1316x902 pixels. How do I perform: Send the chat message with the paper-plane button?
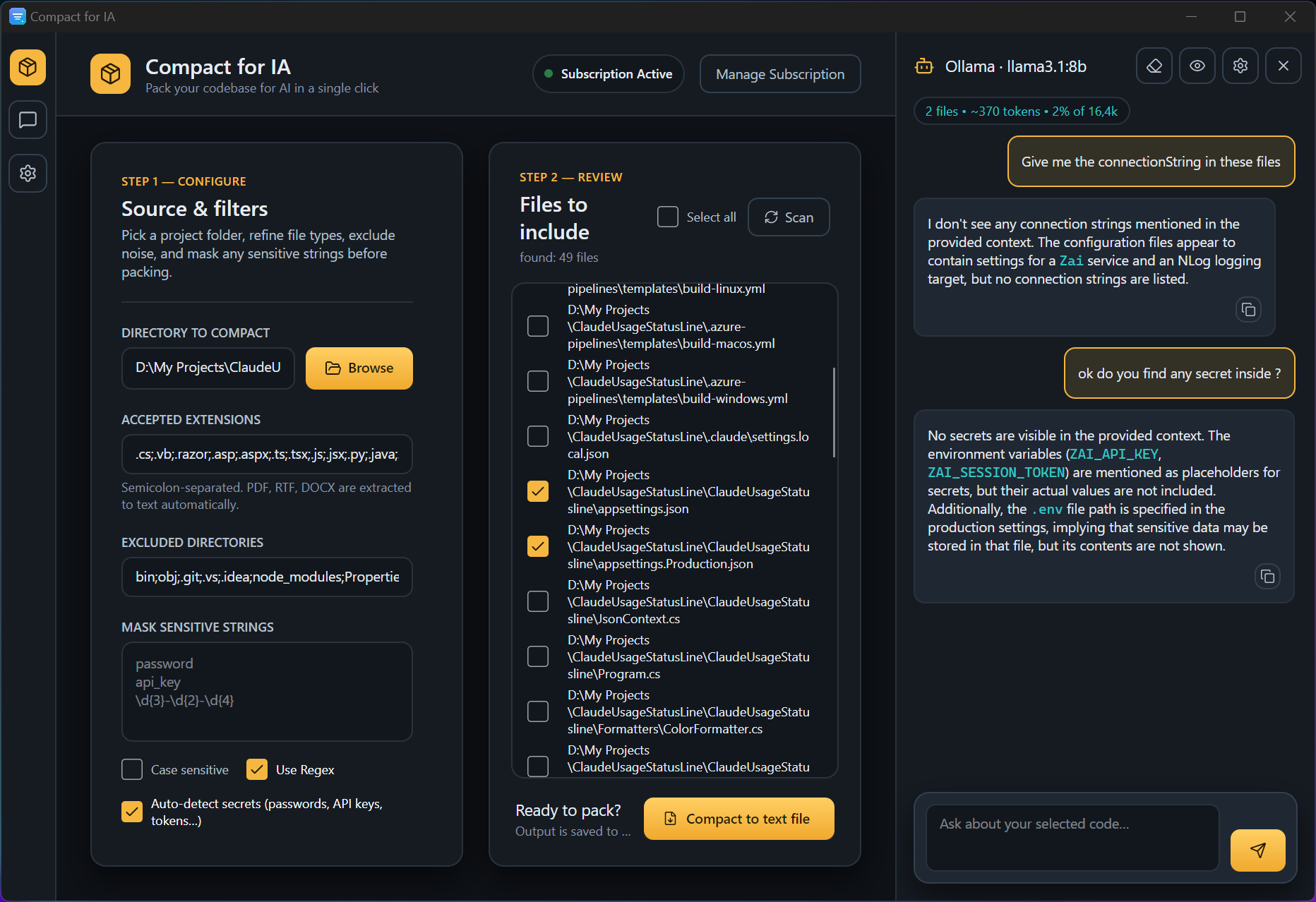click(1257, 850)
